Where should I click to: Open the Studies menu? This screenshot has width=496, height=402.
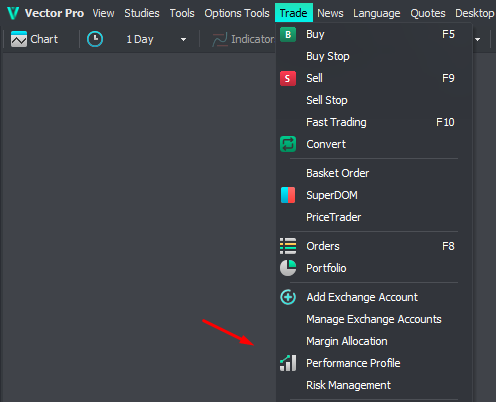142,13
